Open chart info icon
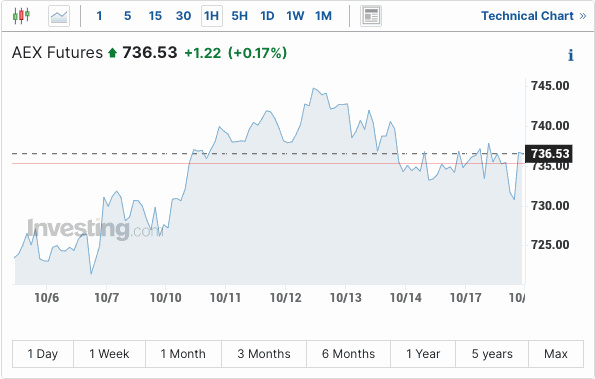The image size is (595, 379). click(x=570, y=55)
